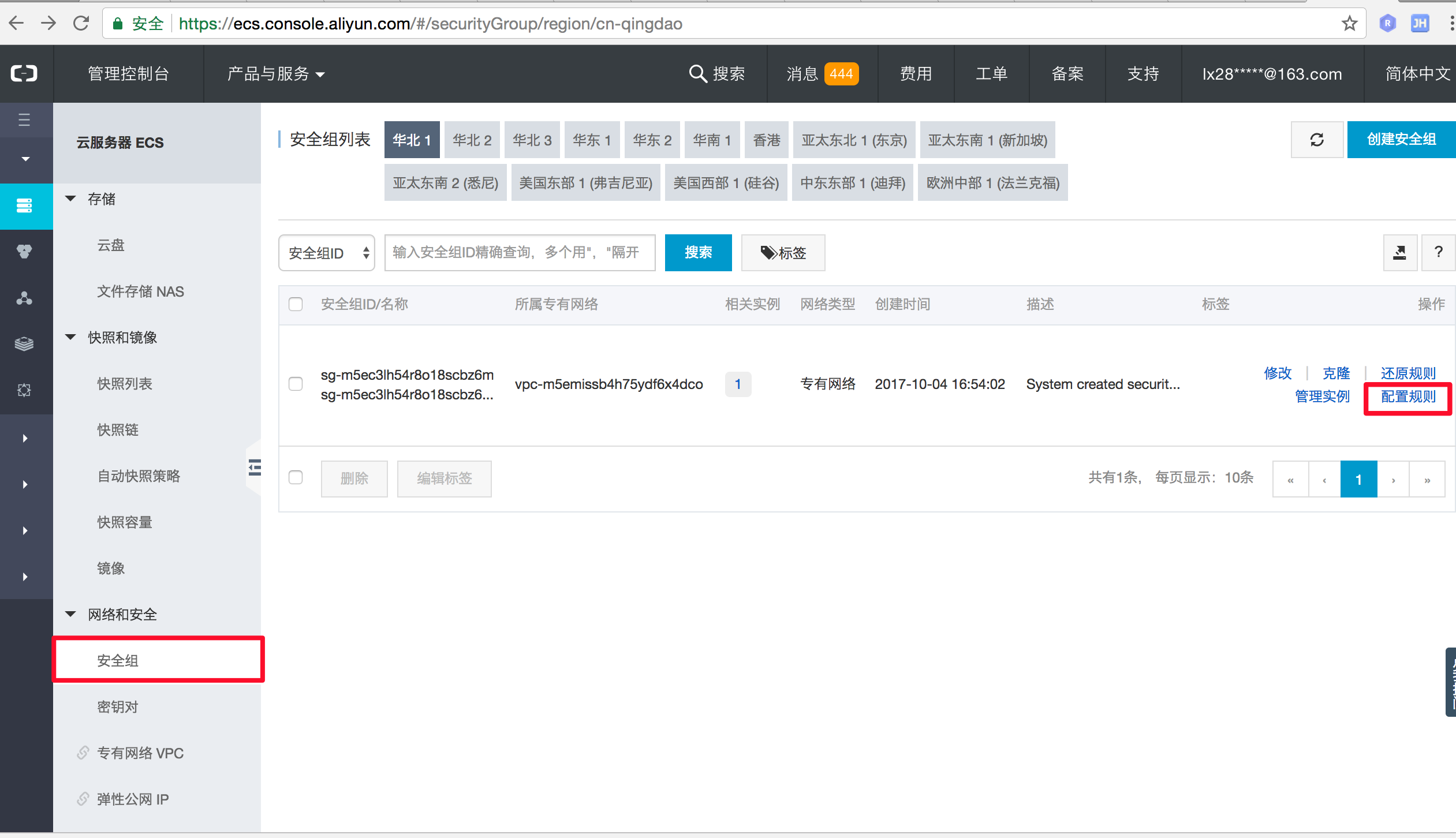This screenshot has height=838, width=1456.
Task: Select the 香港 region tab
Action: [767, 140]
